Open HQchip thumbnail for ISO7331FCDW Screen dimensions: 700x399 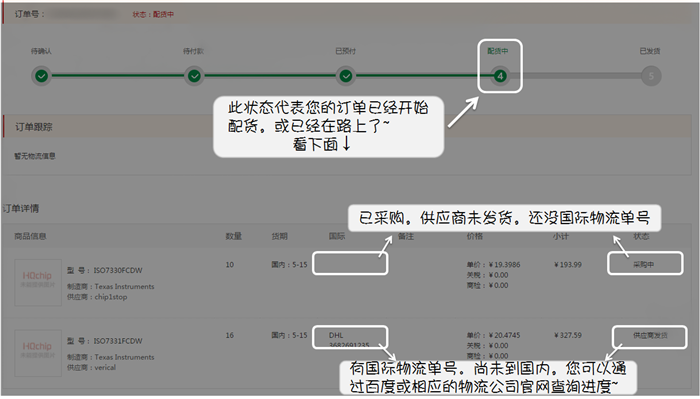coord(38,353)
